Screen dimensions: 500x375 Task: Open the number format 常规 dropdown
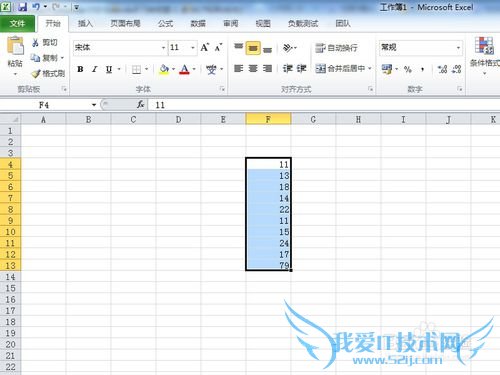point(458,48)
